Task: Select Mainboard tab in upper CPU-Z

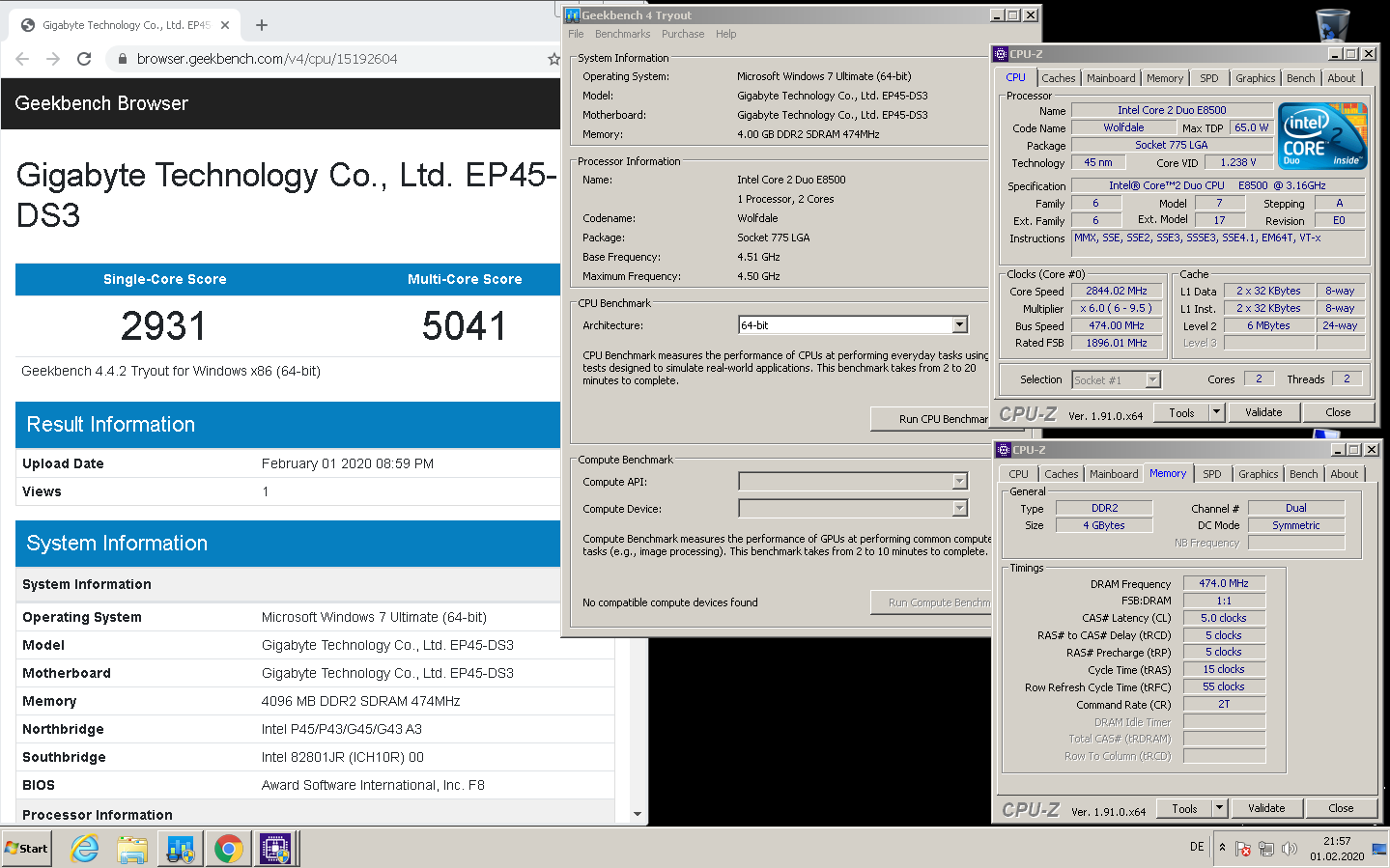Action: coord(1111,78)
